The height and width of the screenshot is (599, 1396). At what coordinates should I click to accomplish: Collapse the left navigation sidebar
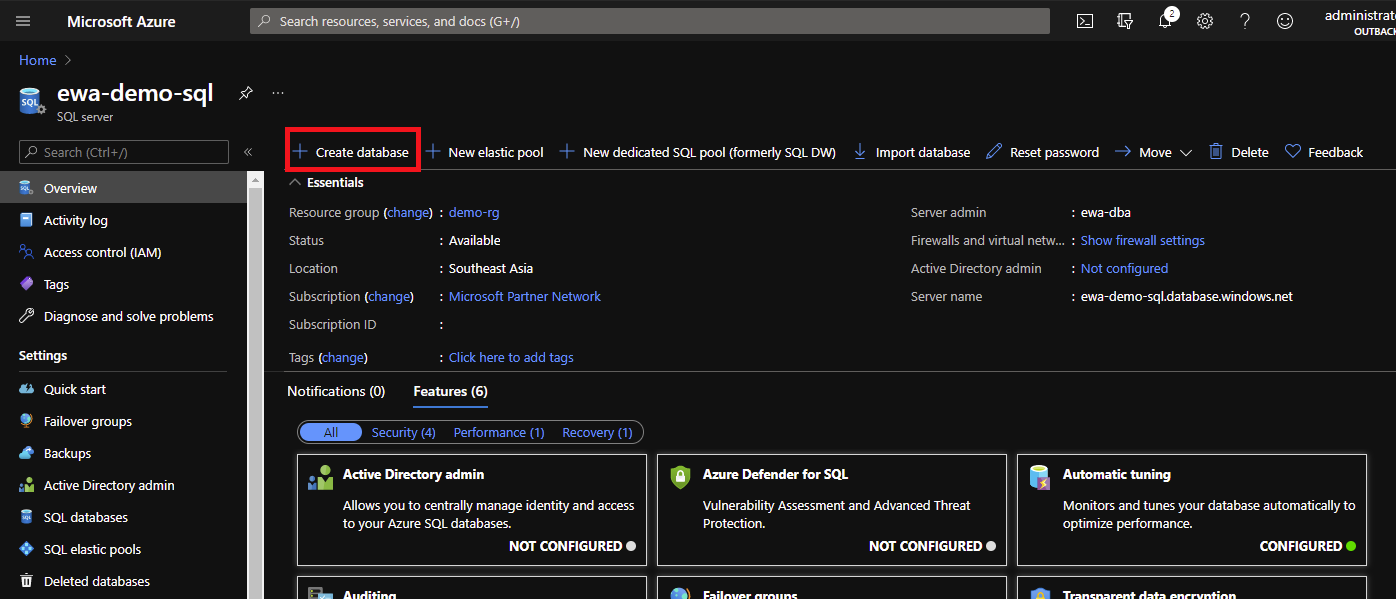(248, 152)
